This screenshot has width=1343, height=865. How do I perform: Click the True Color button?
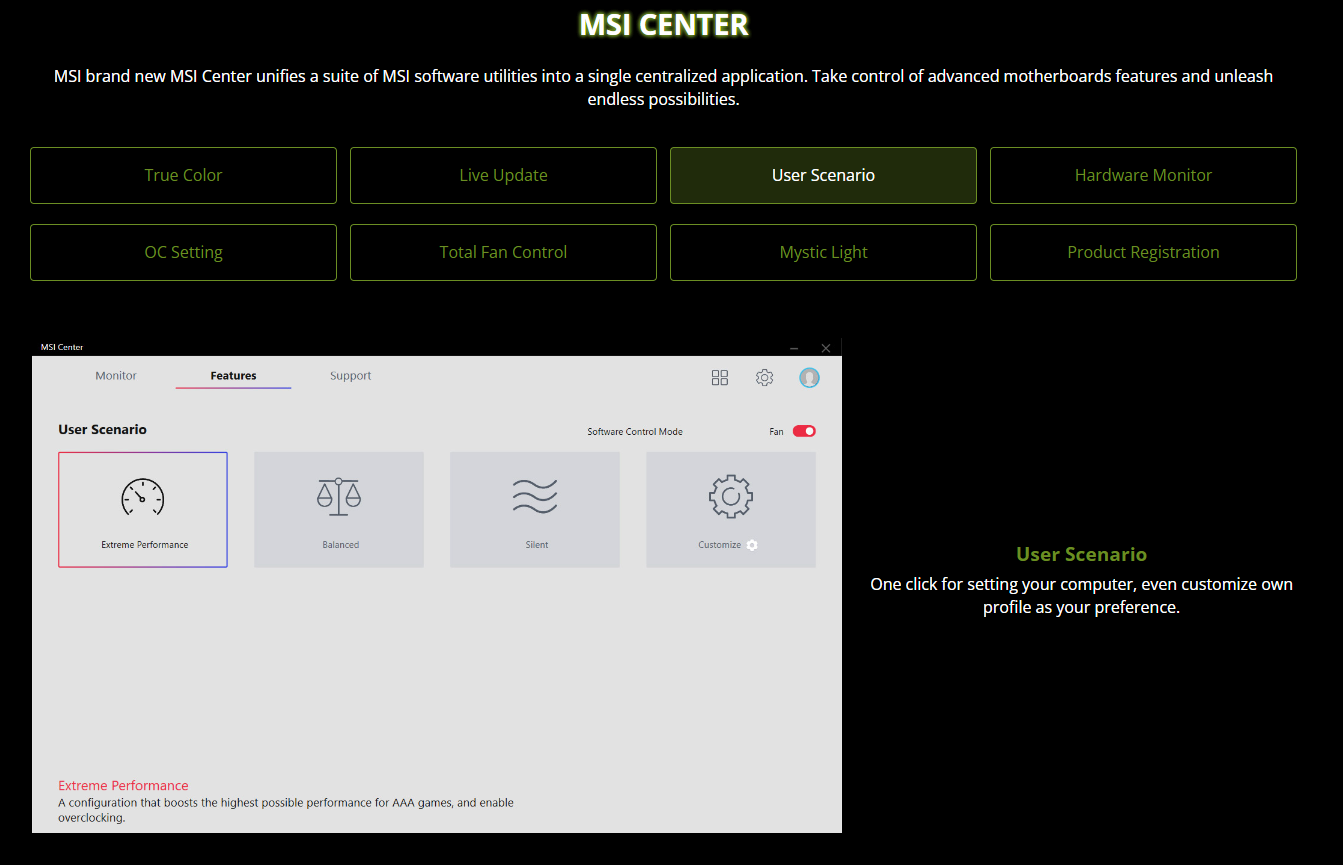point(183,175)
